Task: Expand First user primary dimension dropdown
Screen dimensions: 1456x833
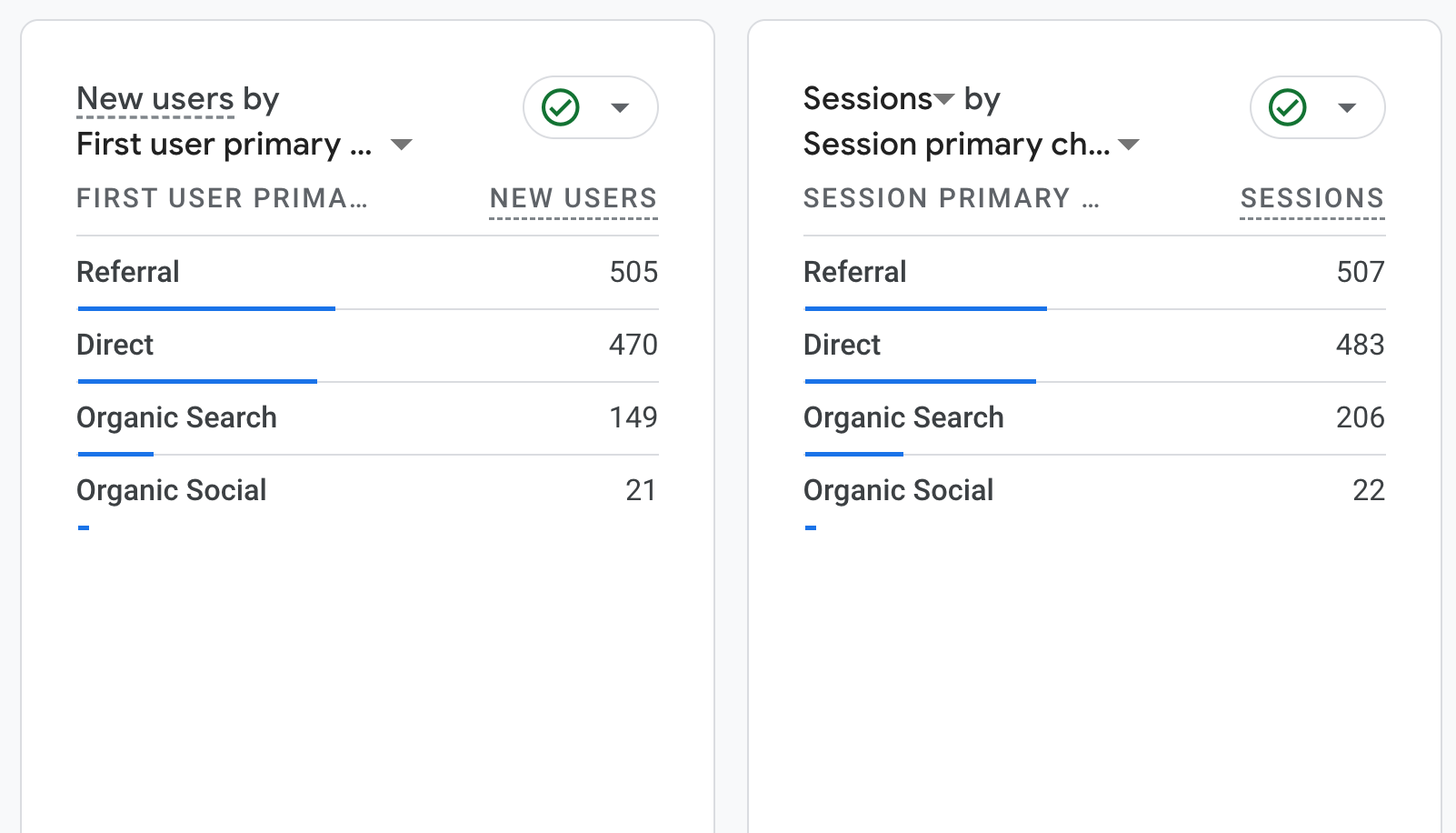Action: pyautogui.click(x=401, y=145)
